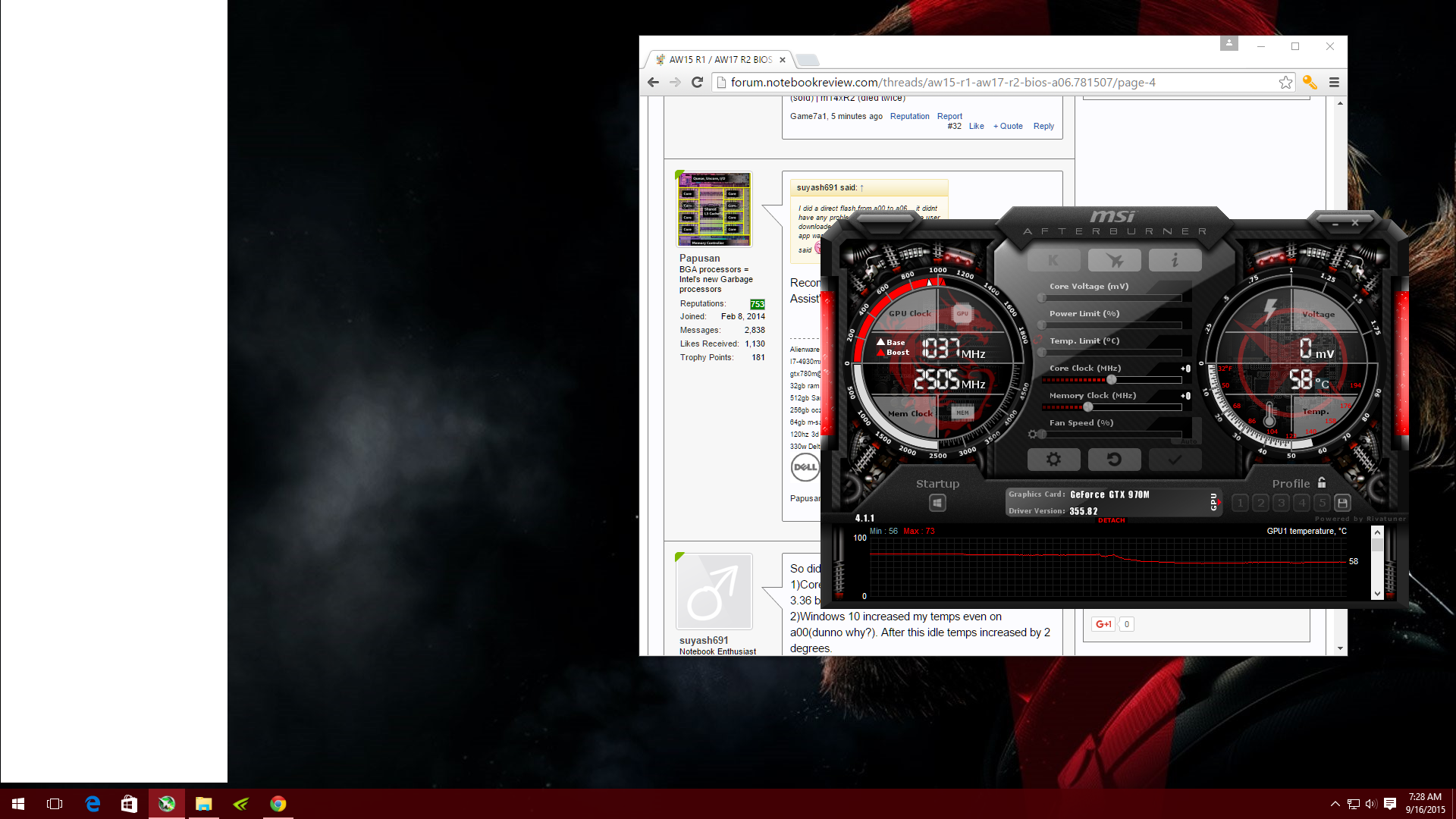Click the Power Limit slider handle
This screenshot has width=1456, height=819.
(x=1042, y=325)
